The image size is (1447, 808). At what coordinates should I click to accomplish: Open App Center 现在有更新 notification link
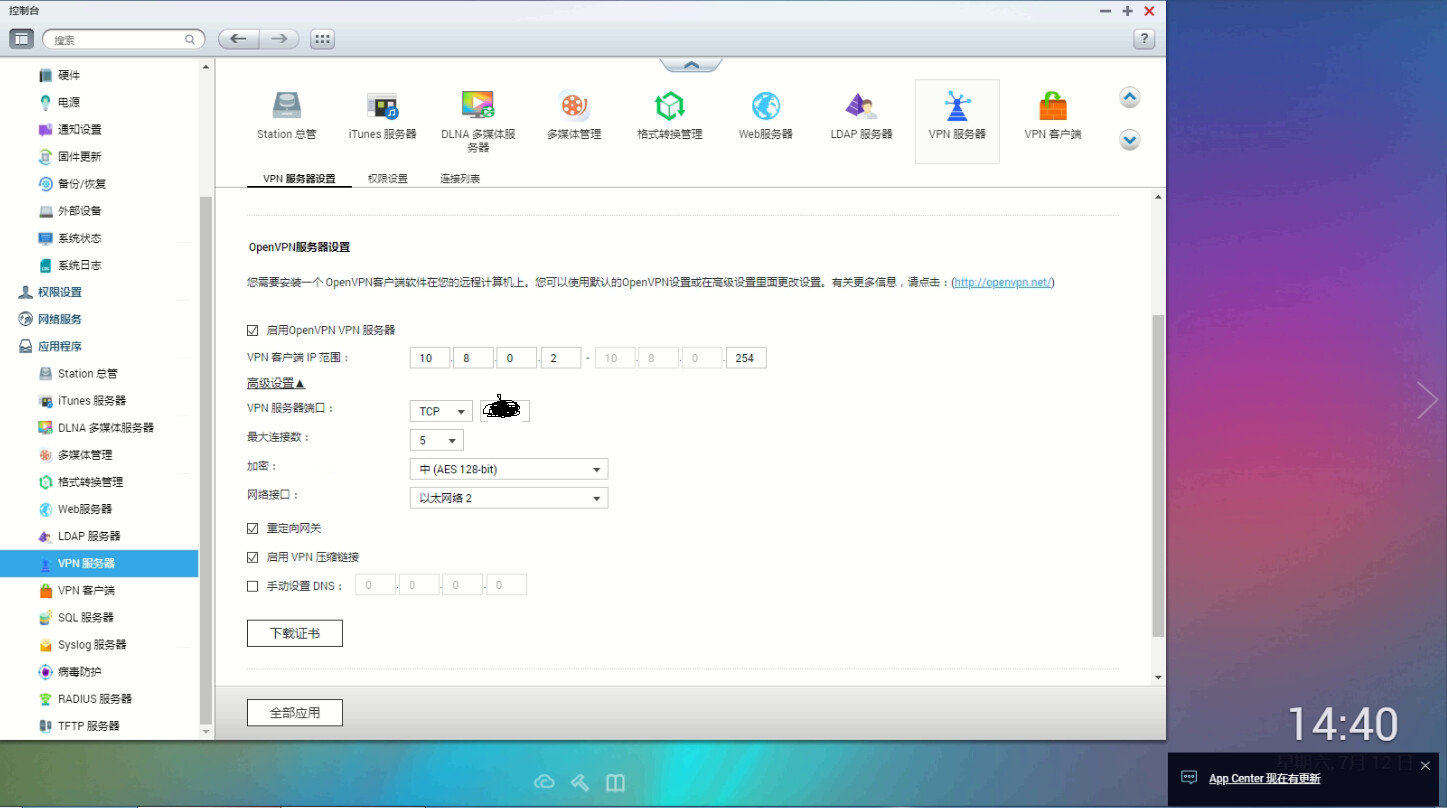1265,778
